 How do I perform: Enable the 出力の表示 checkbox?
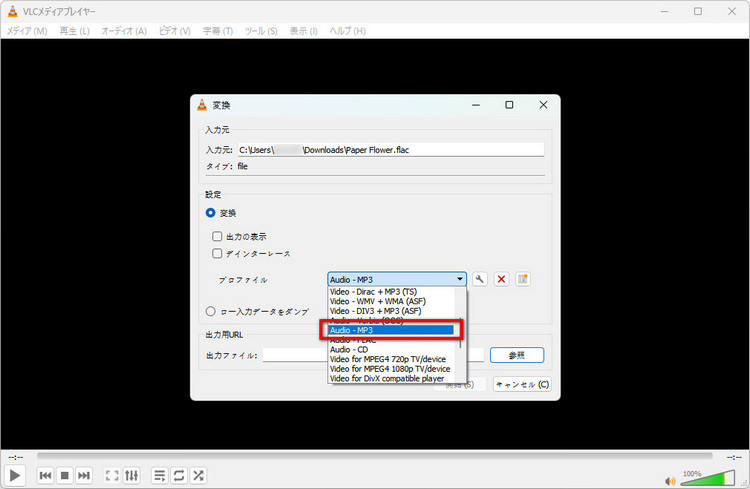point(217,236)
